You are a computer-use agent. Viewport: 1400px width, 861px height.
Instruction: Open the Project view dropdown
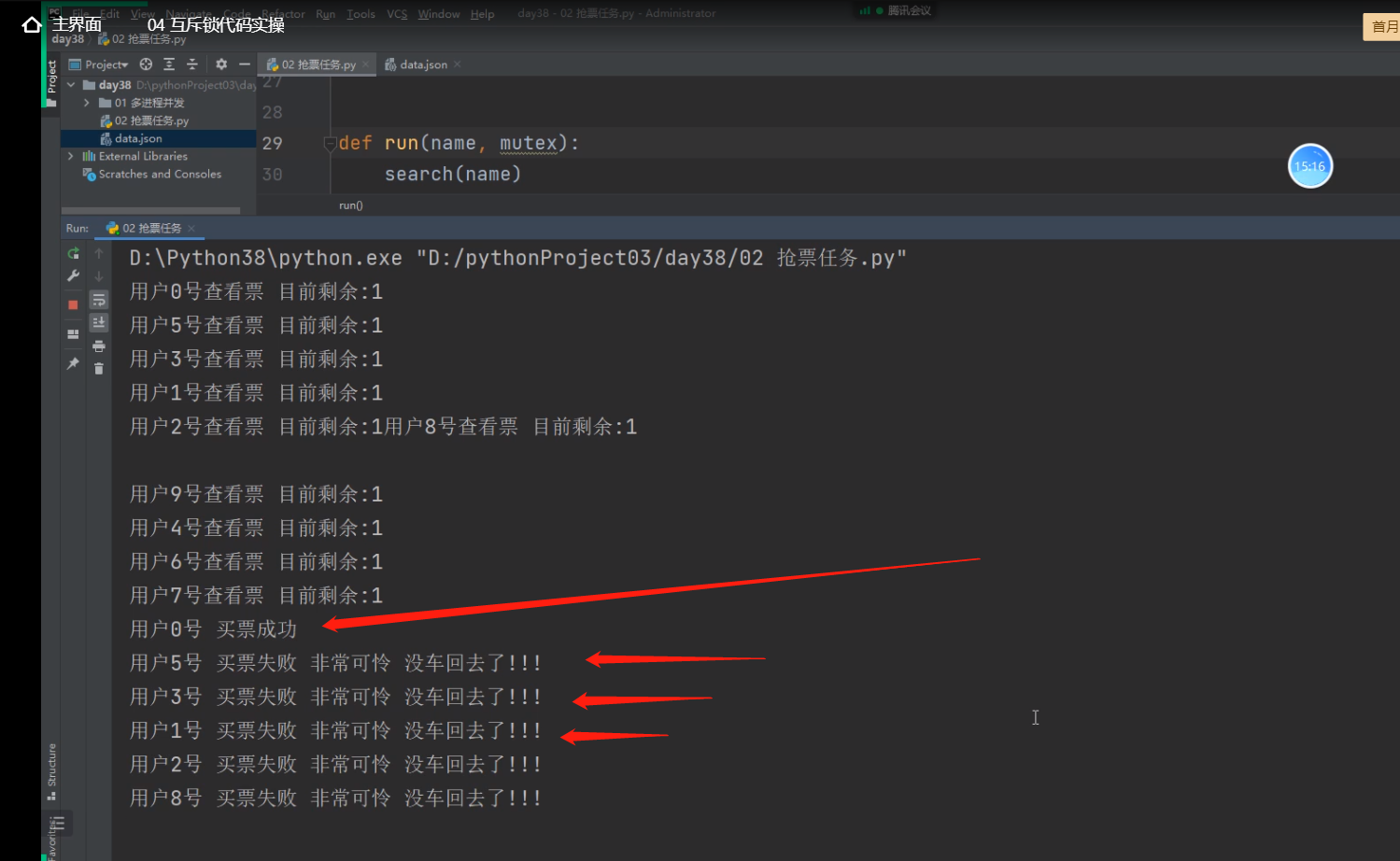99,64
